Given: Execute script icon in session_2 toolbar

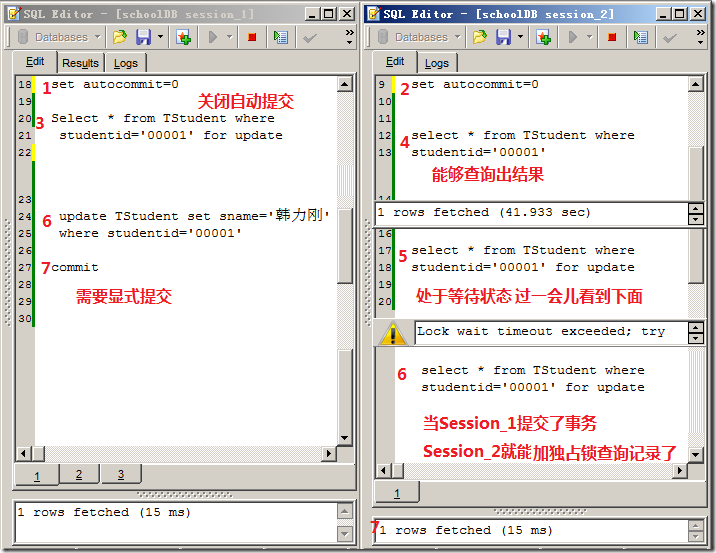Looking at the screenshot, I should pyautogui.click(x=641, y=37).
